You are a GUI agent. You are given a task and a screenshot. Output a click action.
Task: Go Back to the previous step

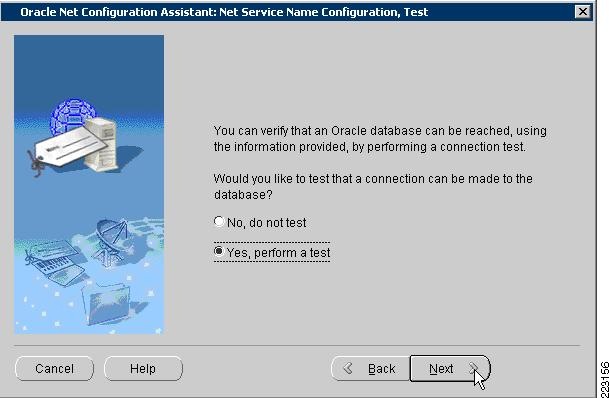click(x=370, y=368)
